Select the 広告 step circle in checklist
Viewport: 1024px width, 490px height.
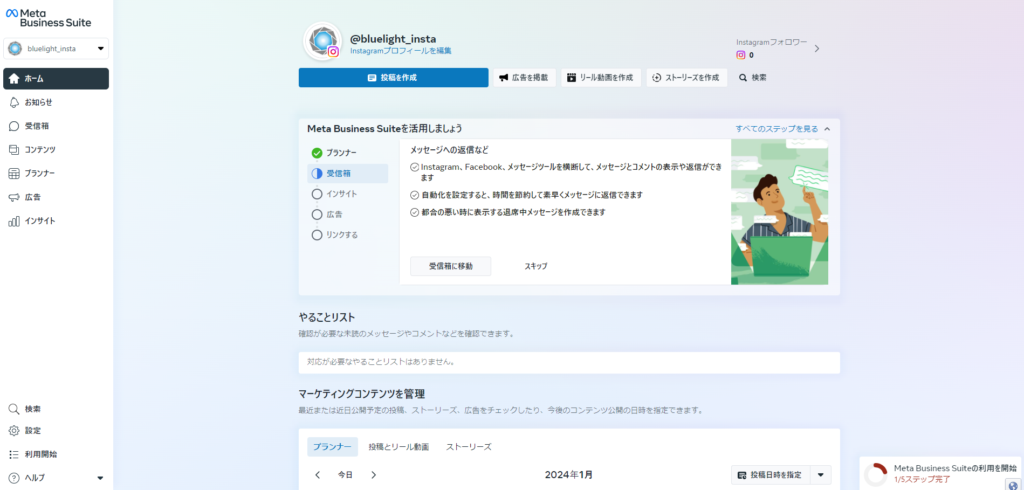point(317,214)
